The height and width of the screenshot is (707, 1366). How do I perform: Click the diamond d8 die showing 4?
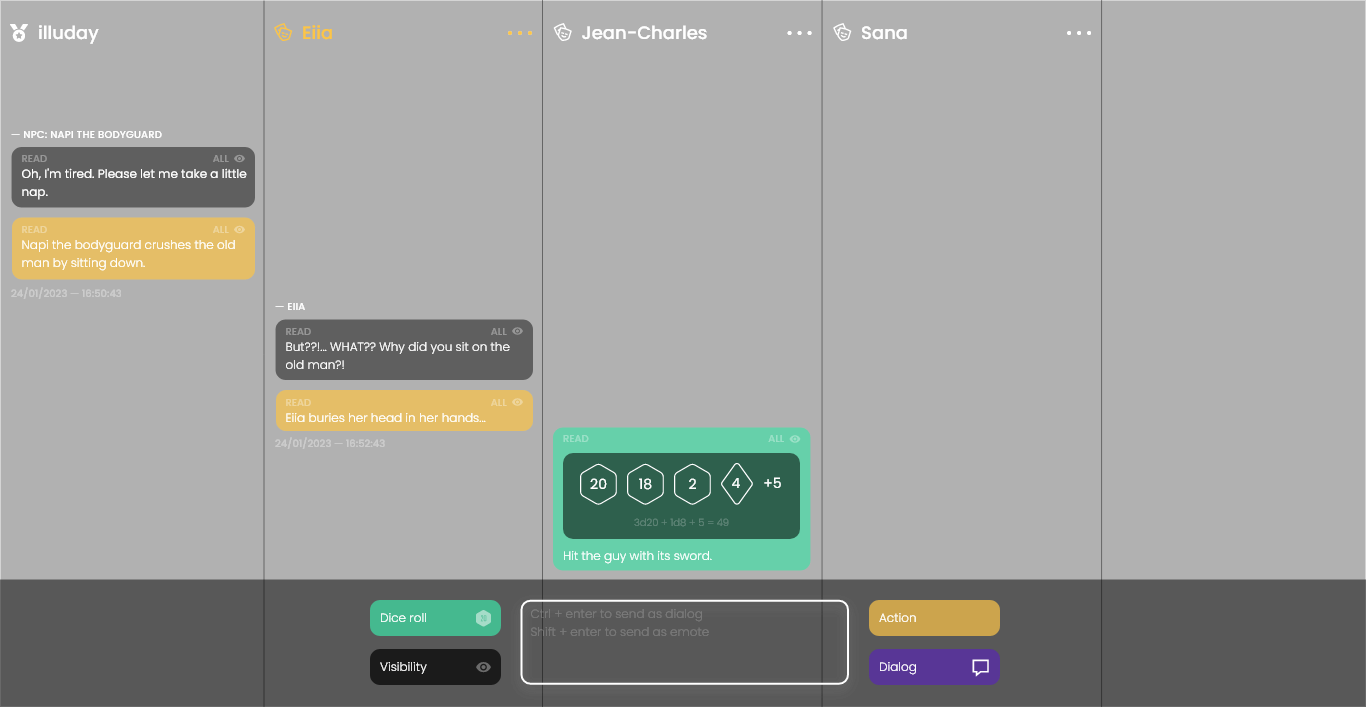tap(736, 484)
